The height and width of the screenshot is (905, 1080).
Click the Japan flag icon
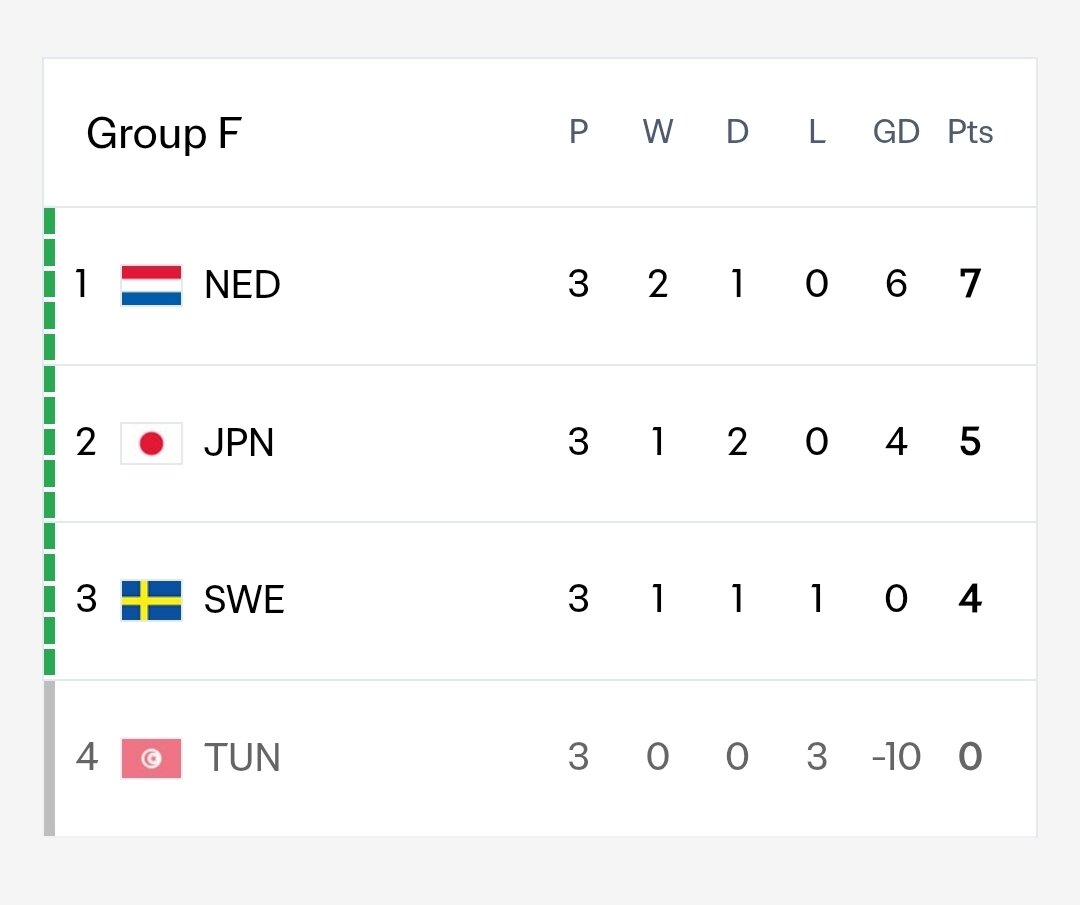[152, 444]
